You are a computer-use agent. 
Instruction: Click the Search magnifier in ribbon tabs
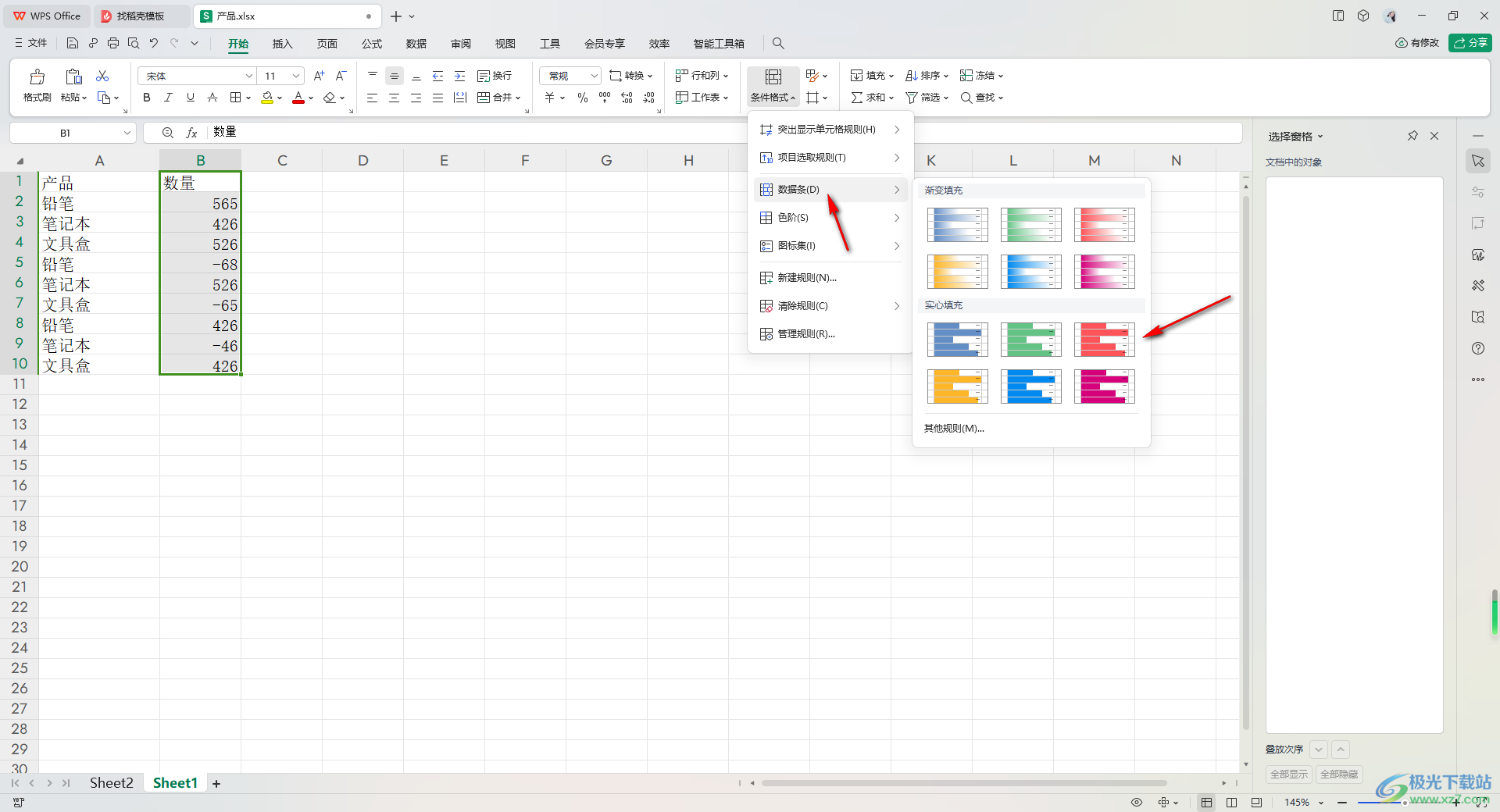click(x=778, y=44)
